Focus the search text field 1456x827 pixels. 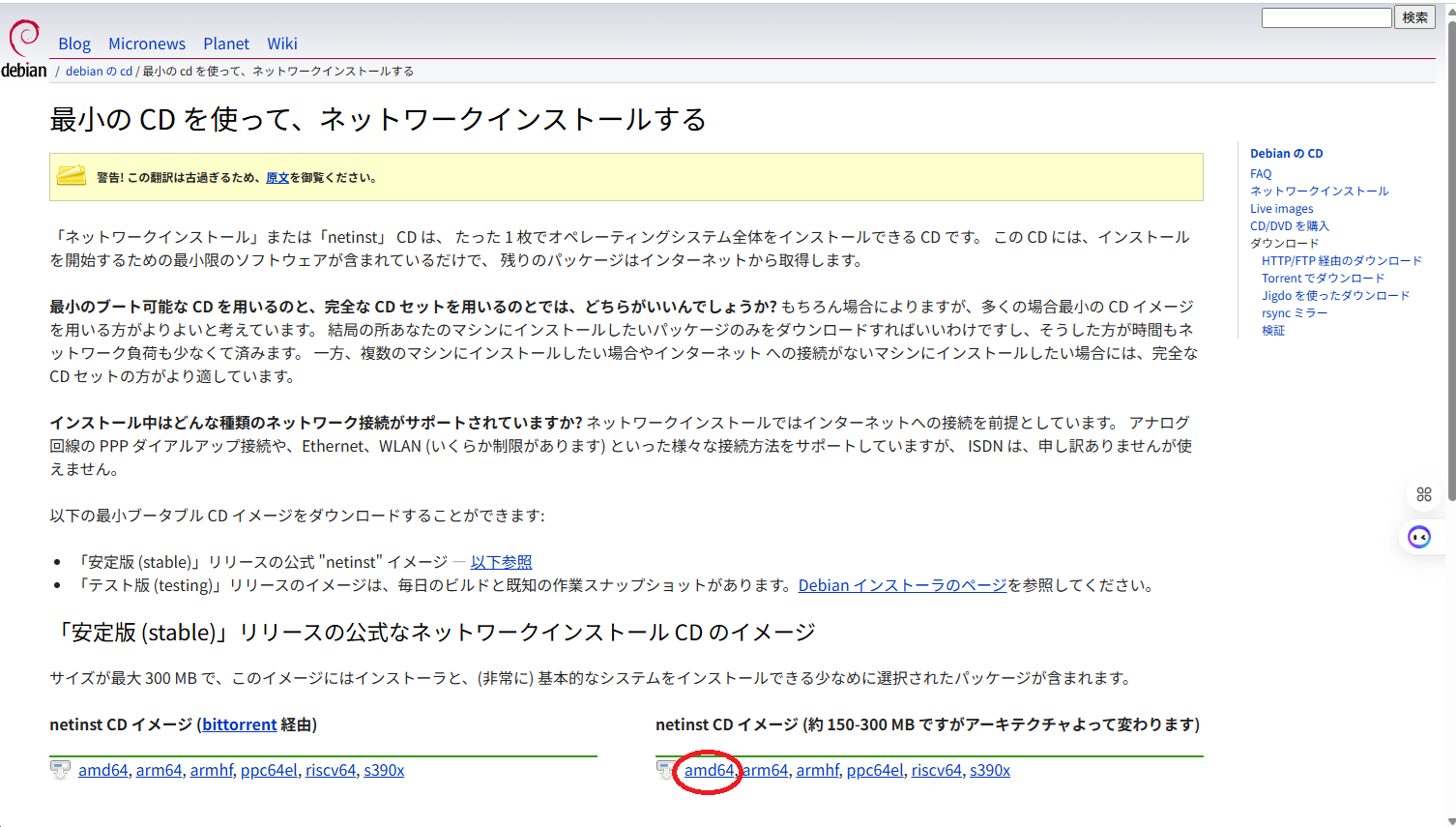click(x=1325, y=17)
